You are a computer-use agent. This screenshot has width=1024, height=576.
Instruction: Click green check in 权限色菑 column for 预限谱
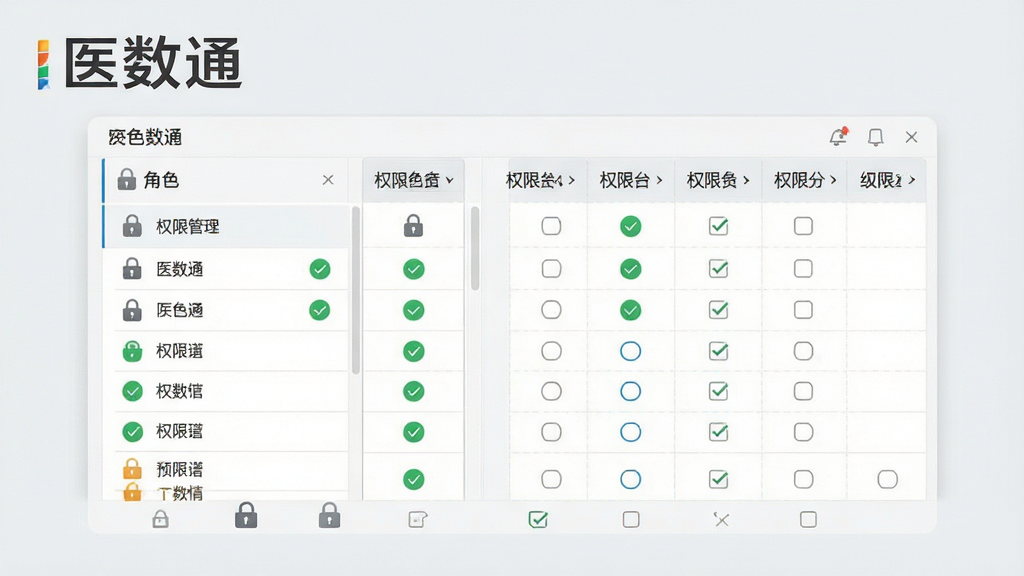413,479
